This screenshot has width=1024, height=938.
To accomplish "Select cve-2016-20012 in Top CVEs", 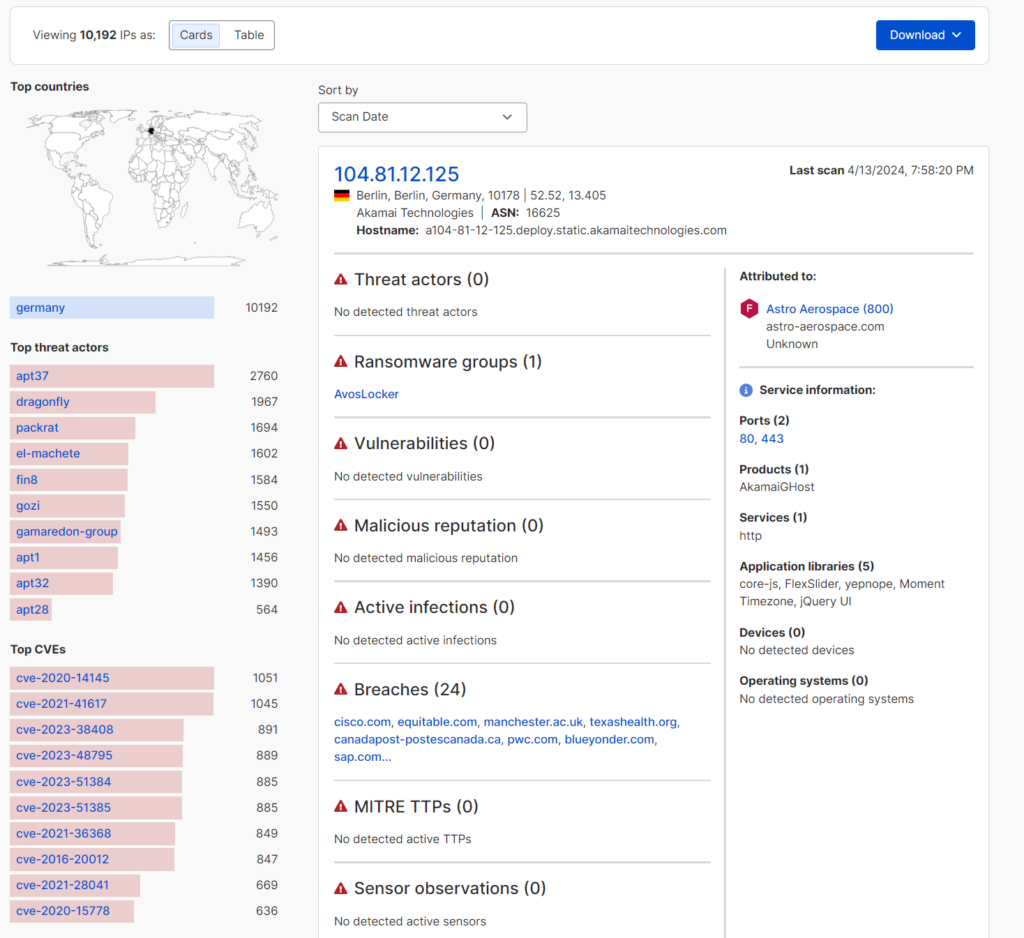I will 92,860.
